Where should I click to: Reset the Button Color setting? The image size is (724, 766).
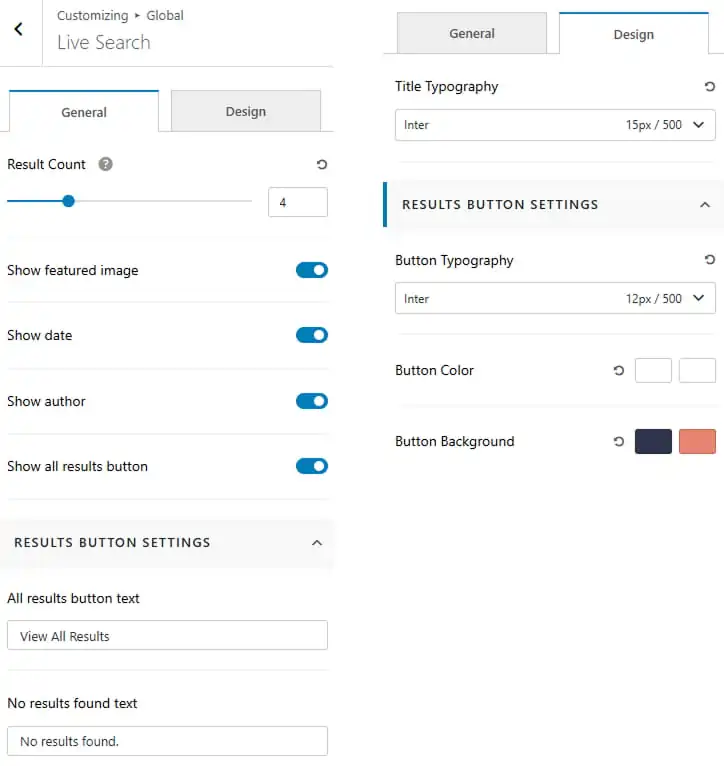[x=618, y=370]
